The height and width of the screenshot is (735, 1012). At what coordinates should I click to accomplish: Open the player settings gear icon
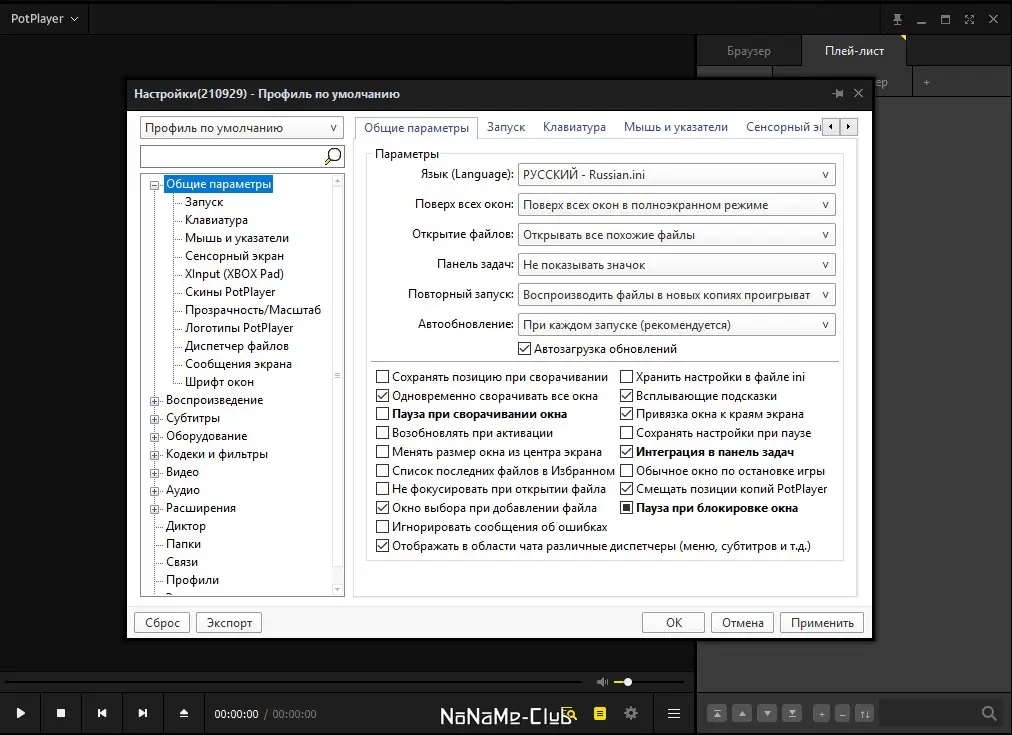pos(631,713)
